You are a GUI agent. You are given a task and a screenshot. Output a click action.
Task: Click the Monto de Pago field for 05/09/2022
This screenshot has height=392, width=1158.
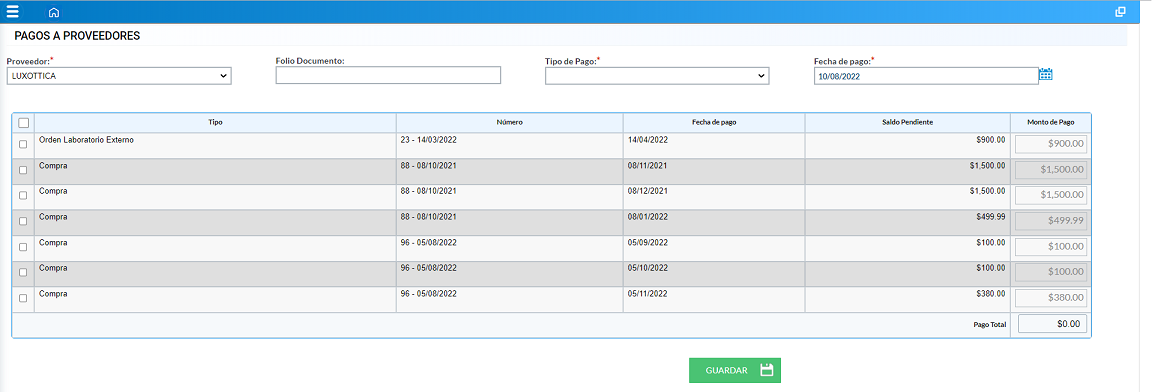click(x=1051, y=247)
